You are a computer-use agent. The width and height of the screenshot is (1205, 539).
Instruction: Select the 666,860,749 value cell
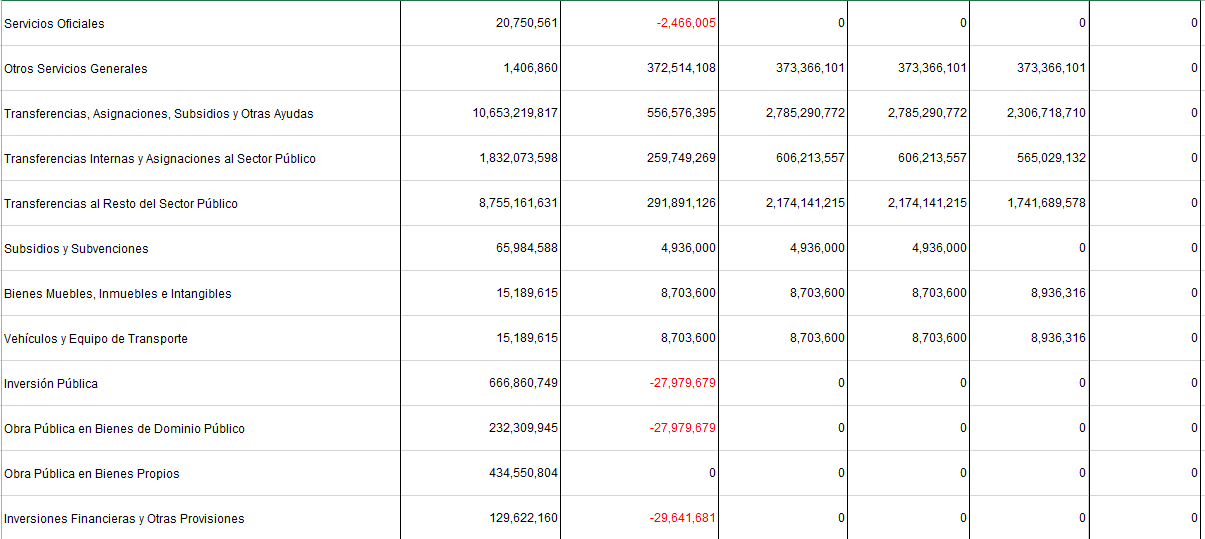480,383
